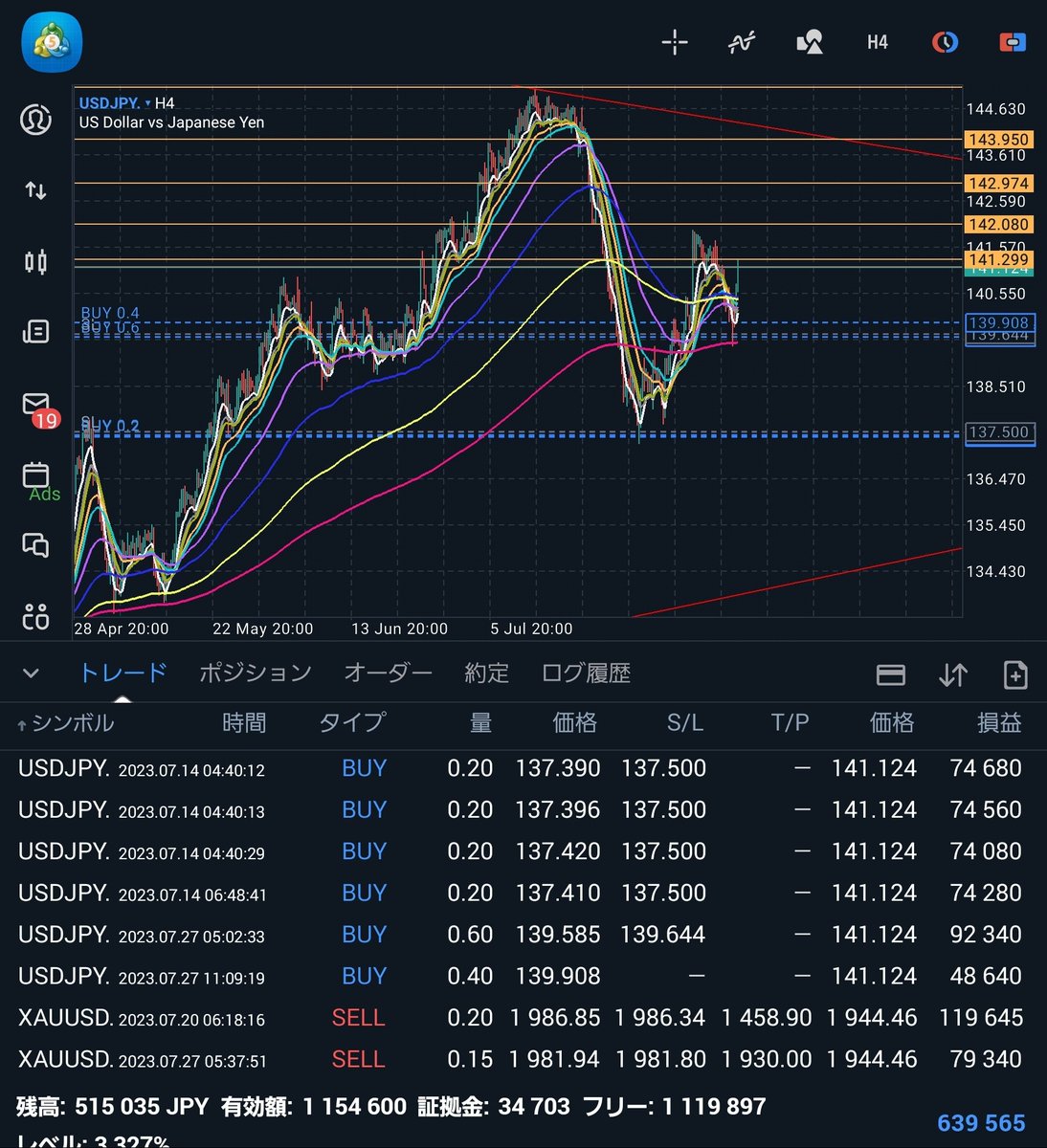Tap the 143.950 price level label

click(x=998, y=140)
